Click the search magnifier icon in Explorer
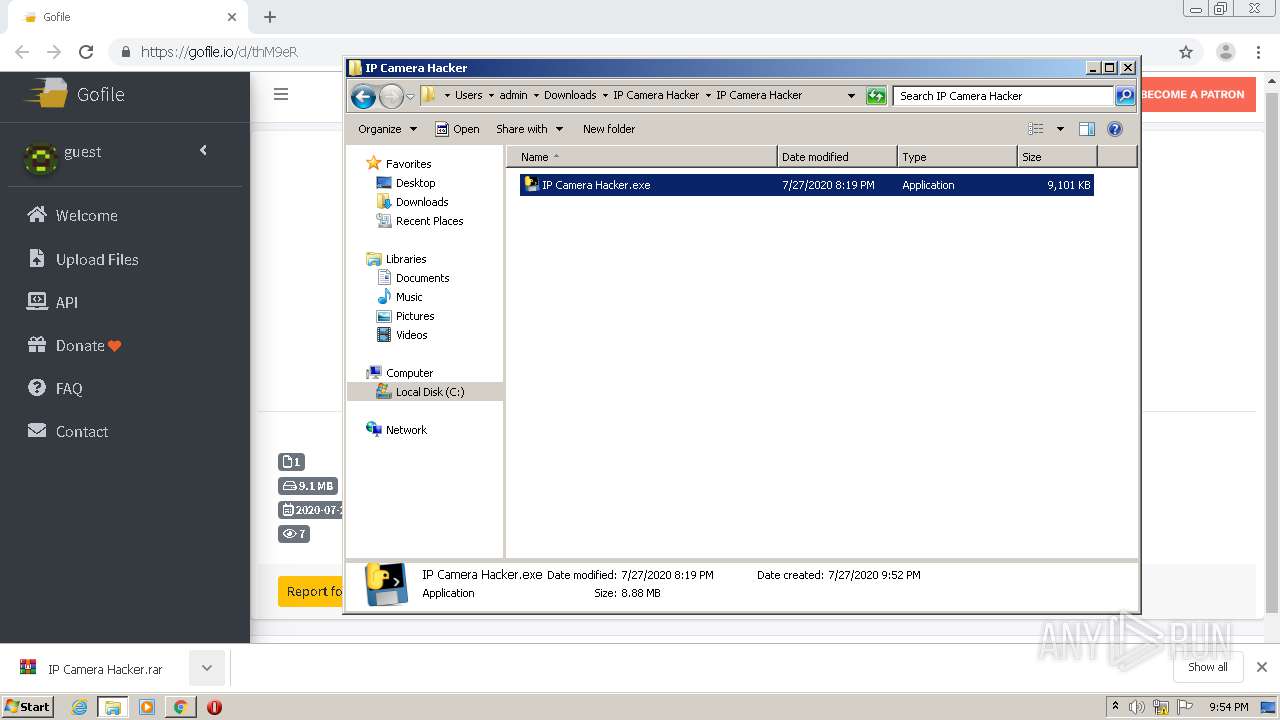This screenshot has height=720, width=1280. click(1125, 96)
